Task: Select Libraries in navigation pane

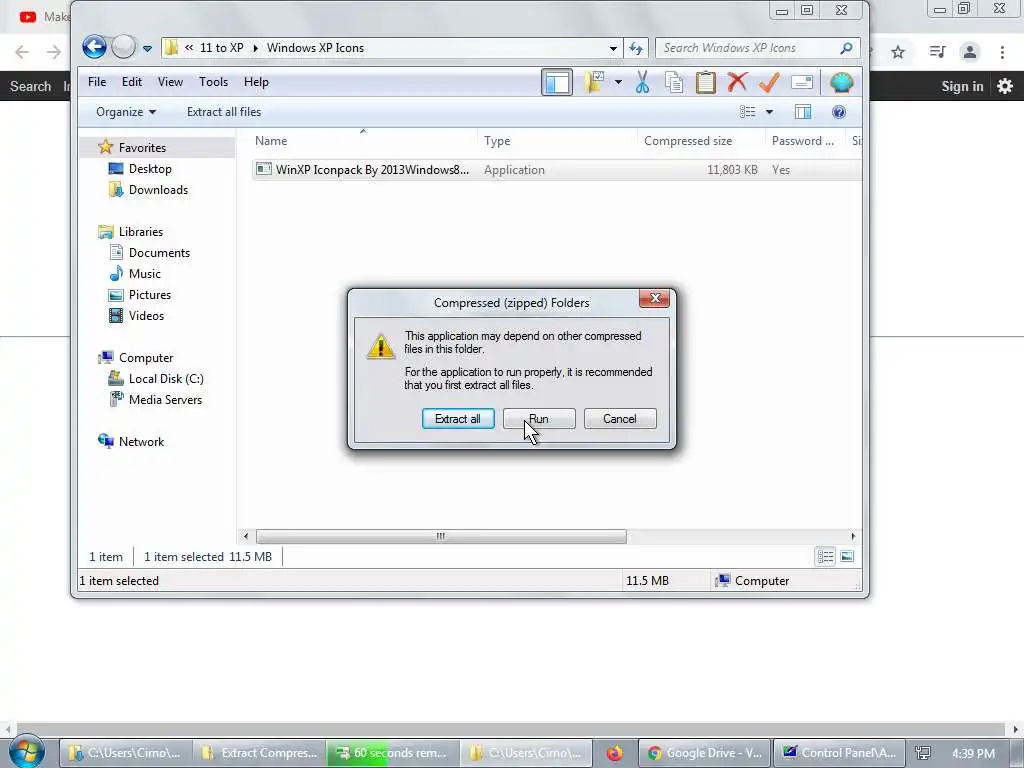Action: [140, 232]
